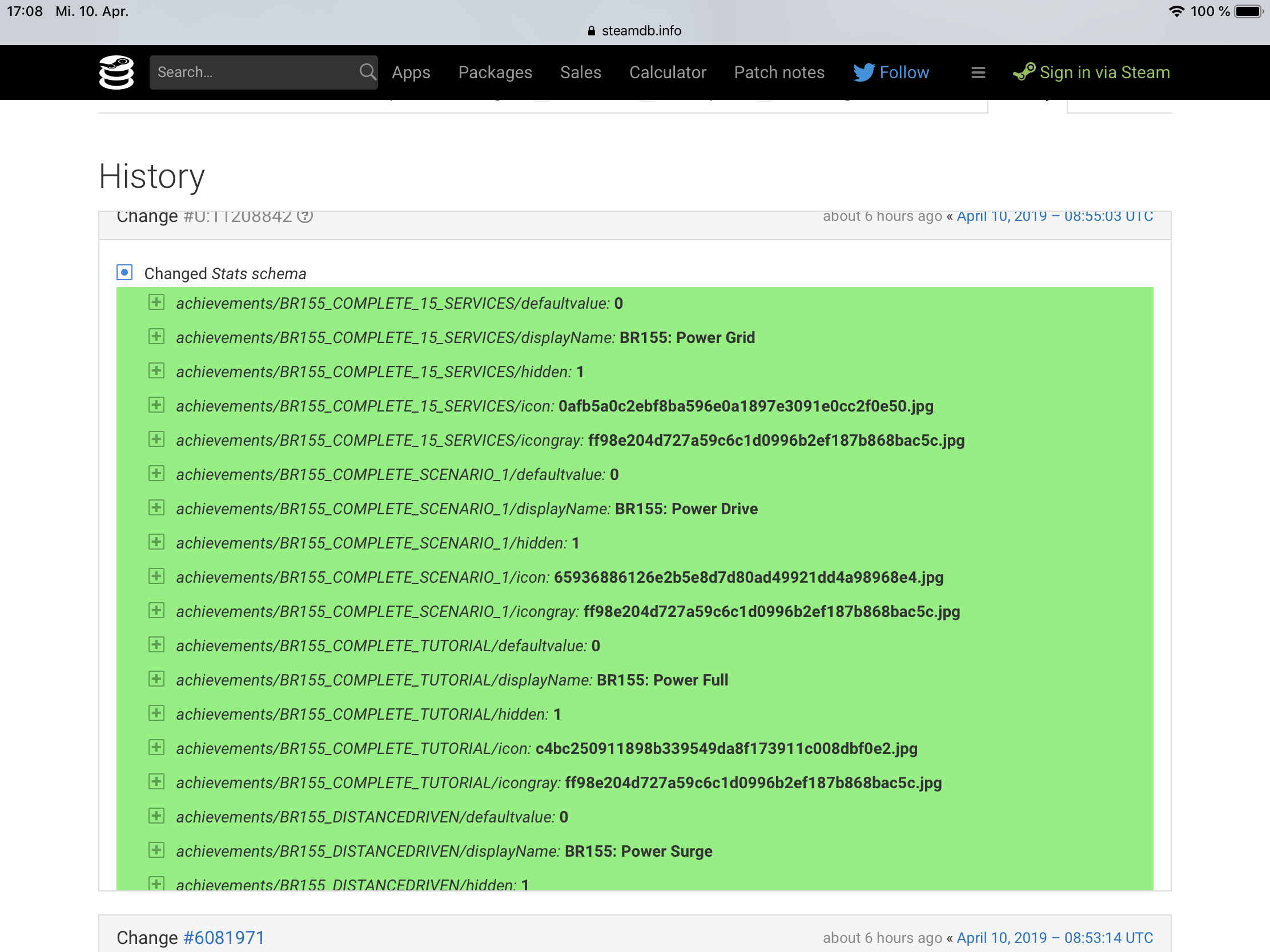Click the Steam logo sign-in icon
The height and width of the screenshot is (952, 1270).
[1024, 72]
